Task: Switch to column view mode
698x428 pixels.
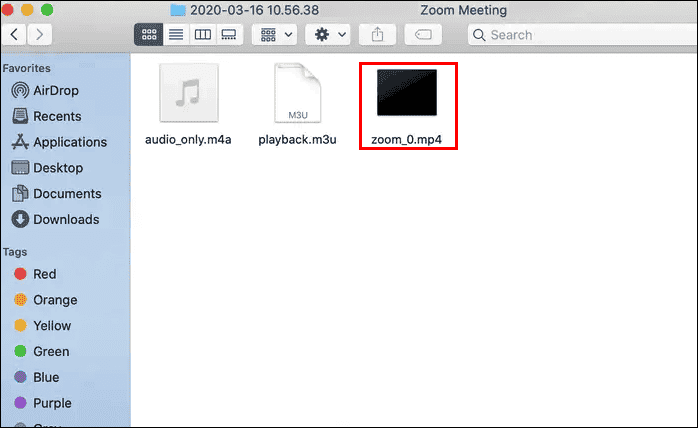Action: click(203, 35)
